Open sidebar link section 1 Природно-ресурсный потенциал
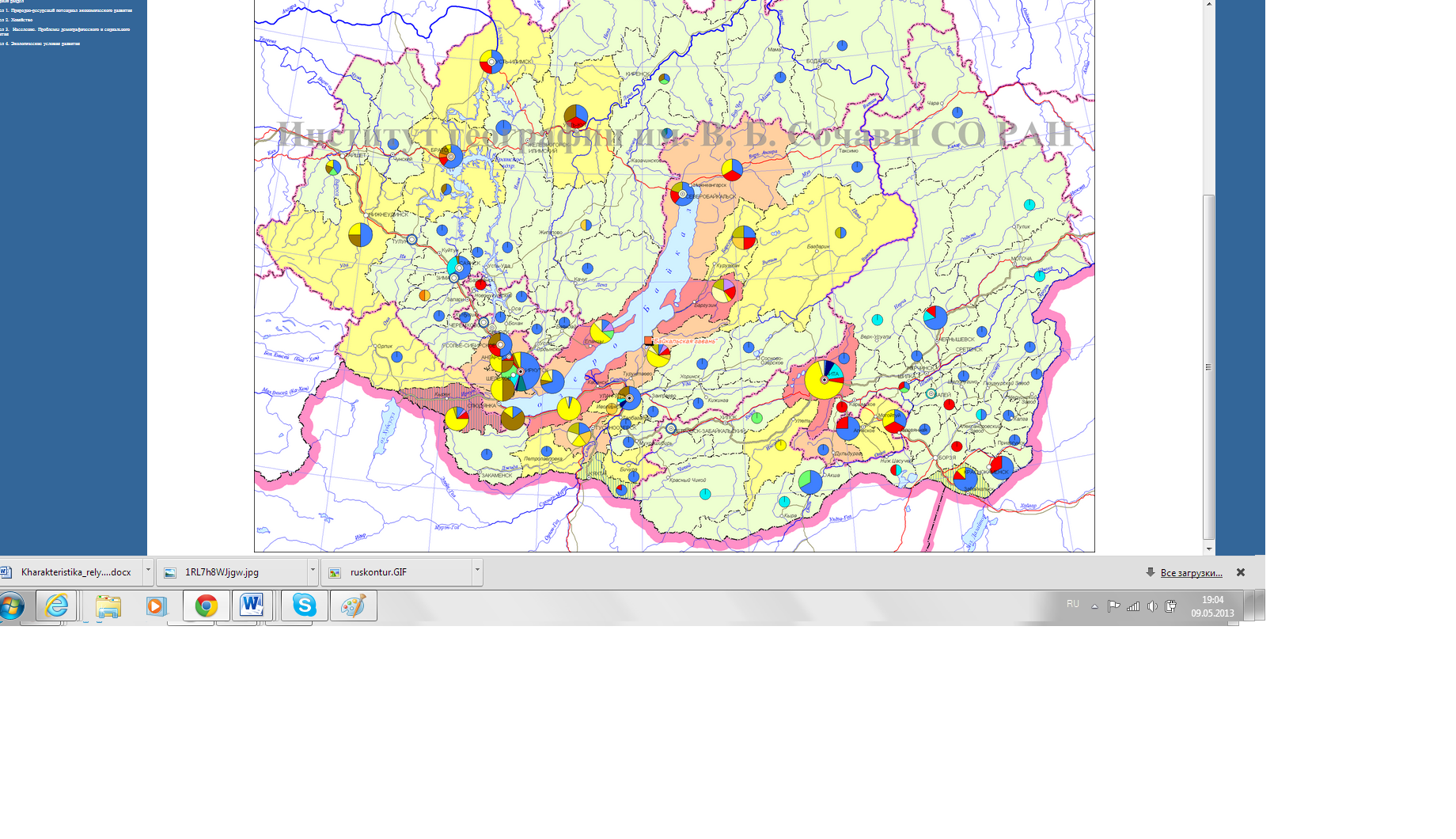1456x839 pixels. point(66,10)
